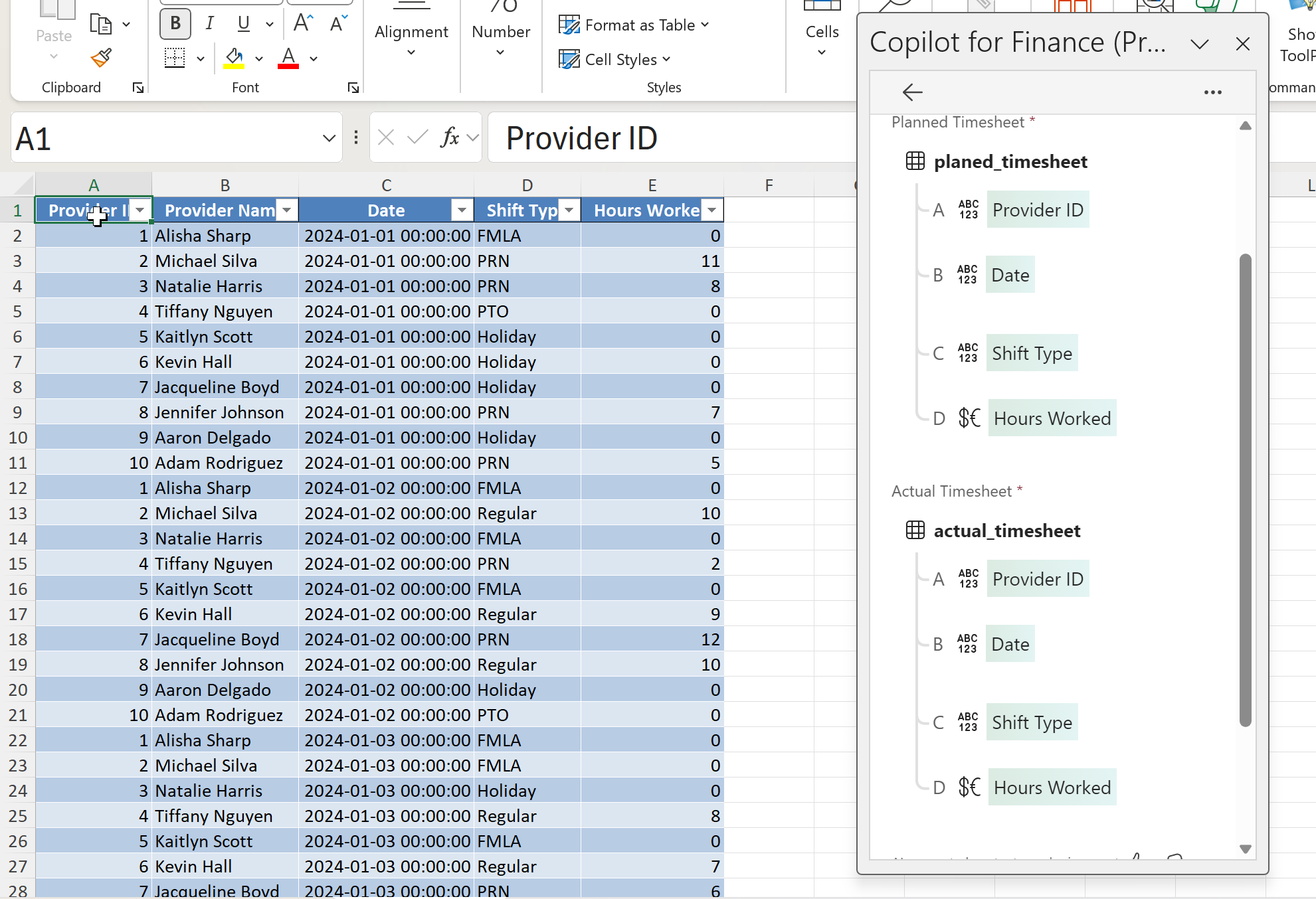Open the three-dots menu in Copilot pane
The height and width of the screenshot is (899, 1316).
coord(1212,92)
